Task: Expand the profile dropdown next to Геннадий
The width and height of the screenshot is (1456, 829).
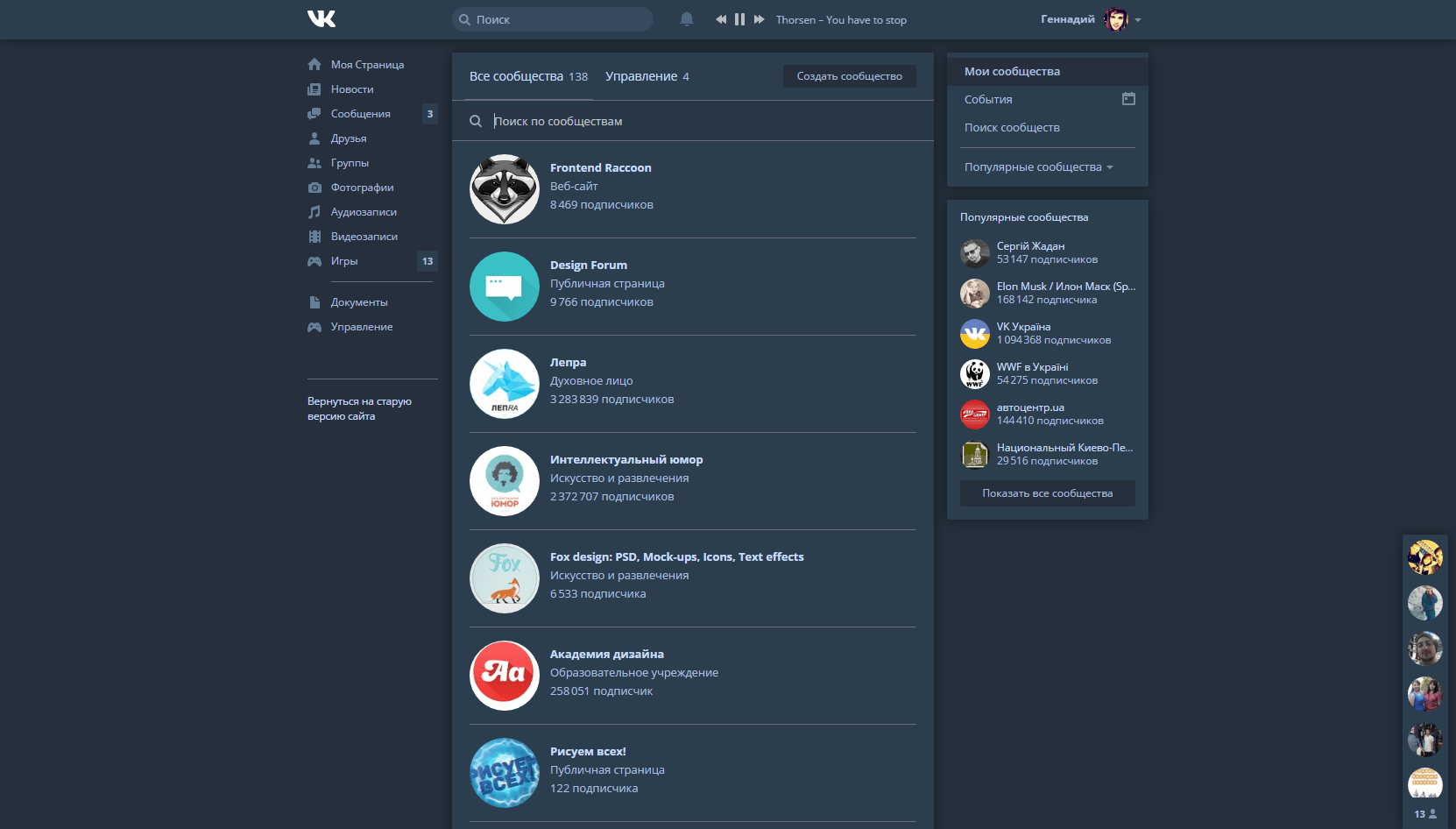Action: pyautogui.click(x=1139, y=19)
